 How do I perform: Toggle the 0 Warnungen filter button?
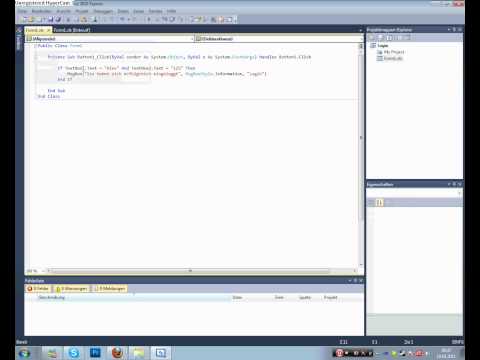point(71,288)
